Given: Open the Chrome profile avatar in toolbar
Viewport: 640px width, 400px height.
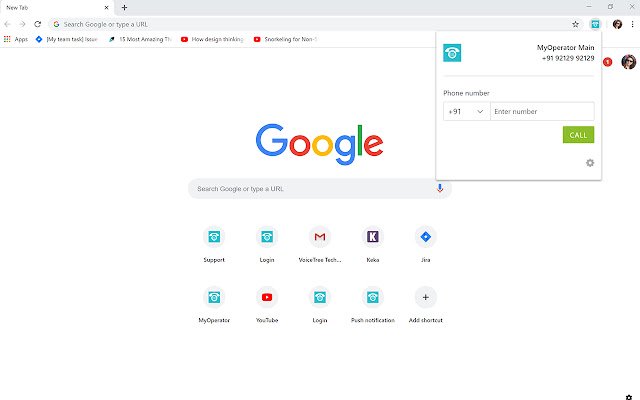Looking at the screenshot, I should [617, 24].
